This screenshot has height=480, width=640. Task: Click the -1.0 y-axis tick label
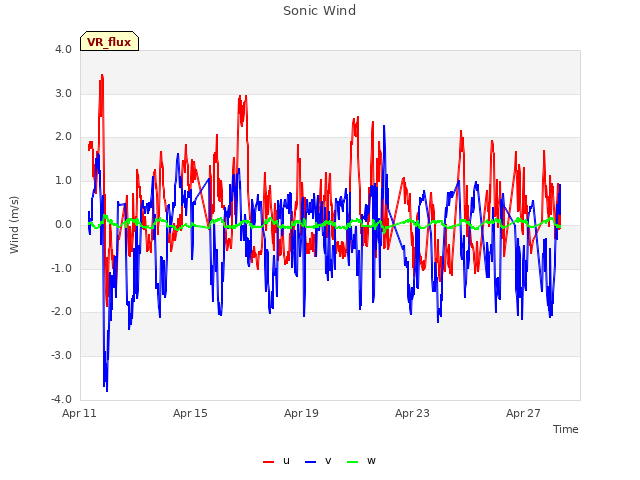62,268
